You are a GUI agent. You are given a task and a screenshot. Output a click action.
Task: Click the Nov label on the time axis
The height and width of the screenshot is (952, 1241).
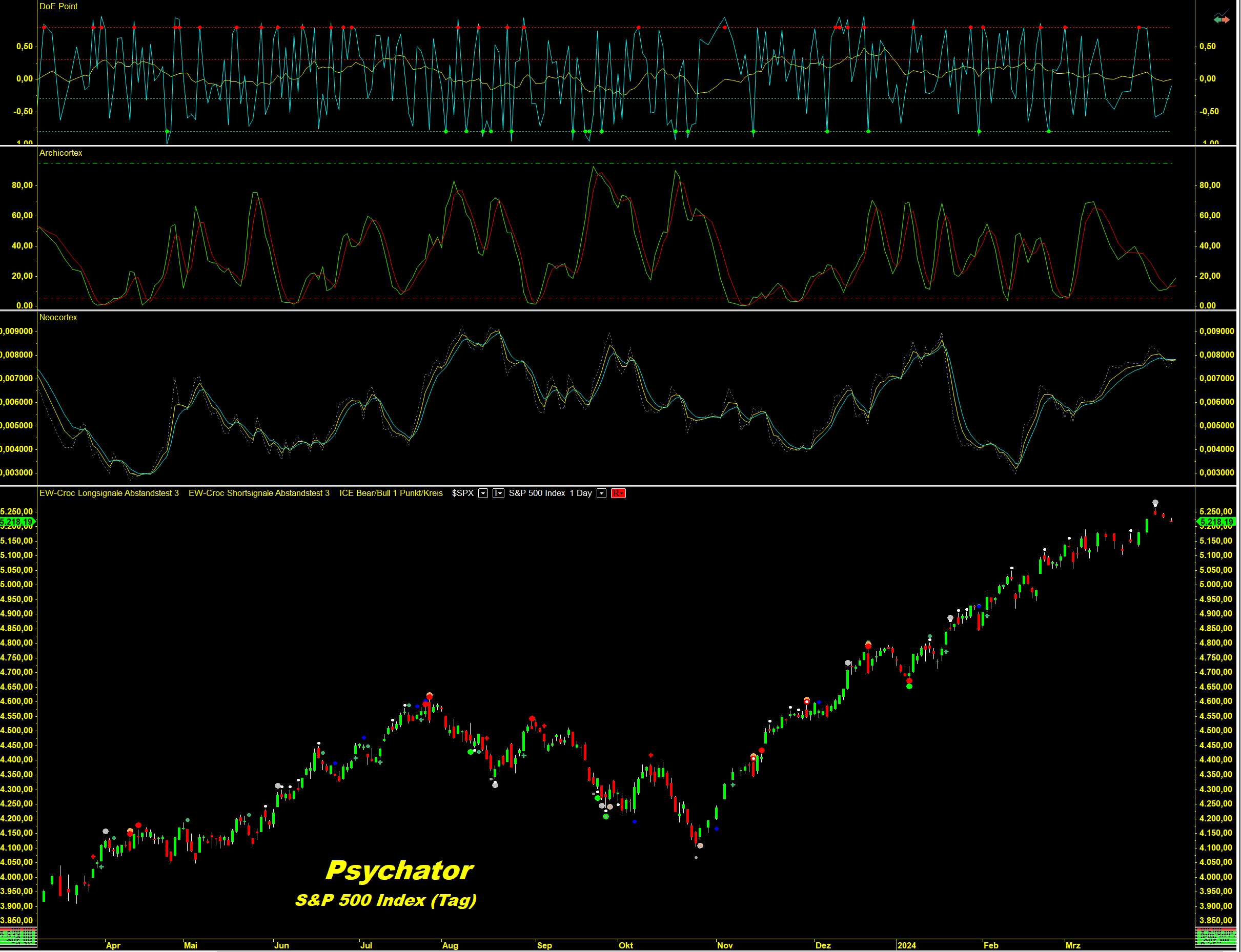pos(724,946)
